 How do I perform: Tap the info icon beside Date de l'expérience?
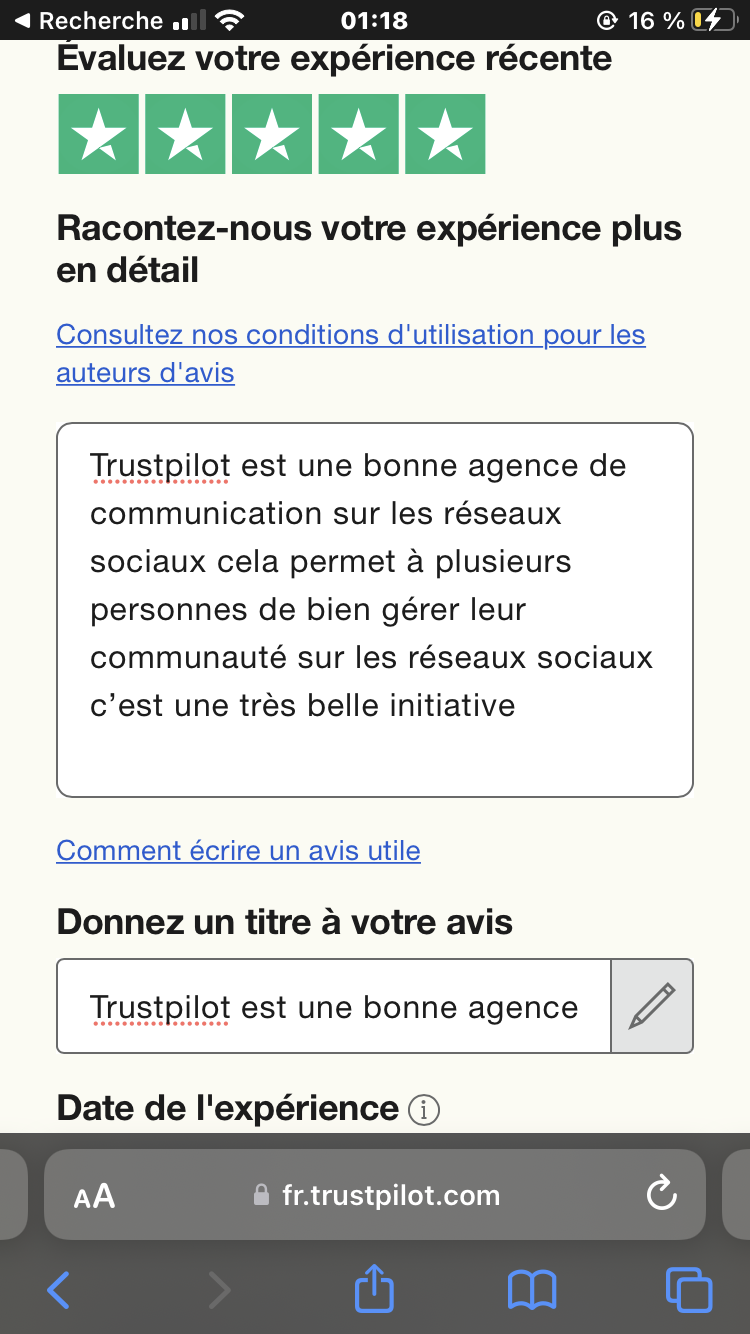(424, 1109)
